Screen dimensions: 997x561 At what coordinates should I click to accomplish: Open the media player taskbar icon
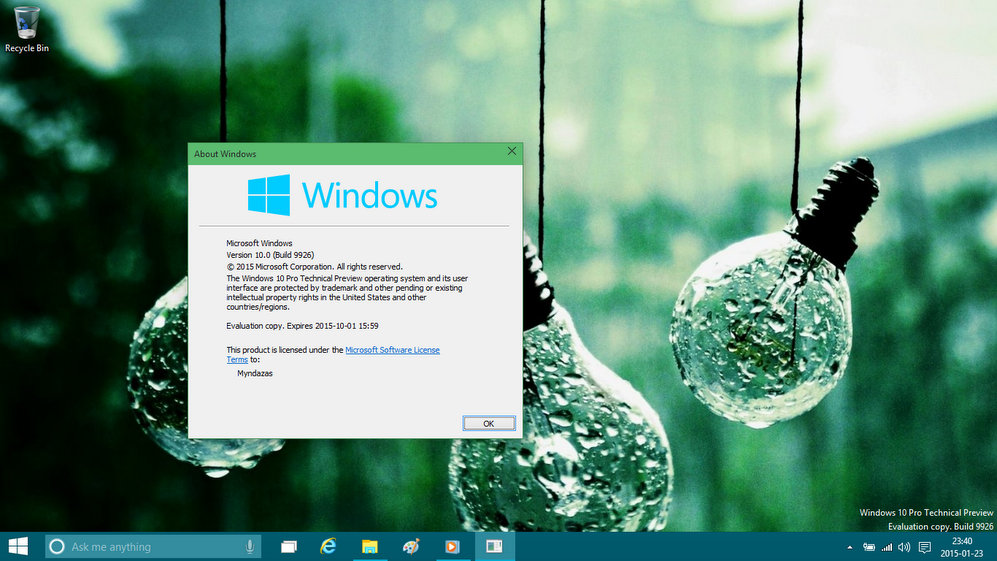[452, 547]
